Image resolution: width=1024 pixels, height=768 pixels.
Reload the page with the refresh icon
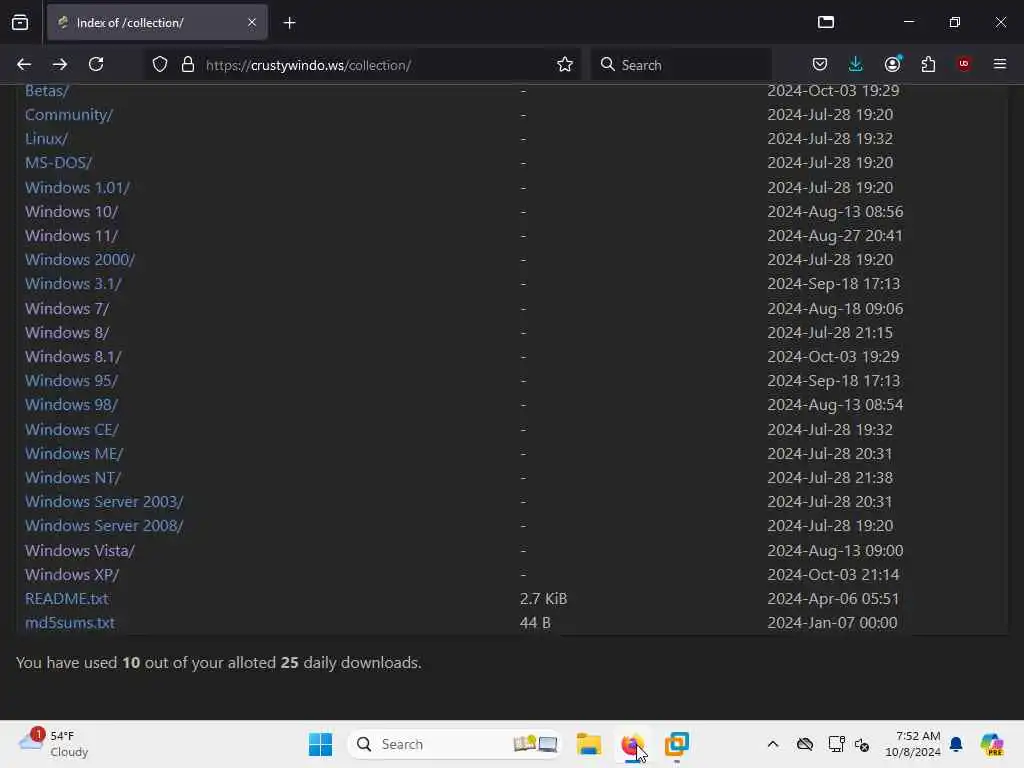point(96,64)
